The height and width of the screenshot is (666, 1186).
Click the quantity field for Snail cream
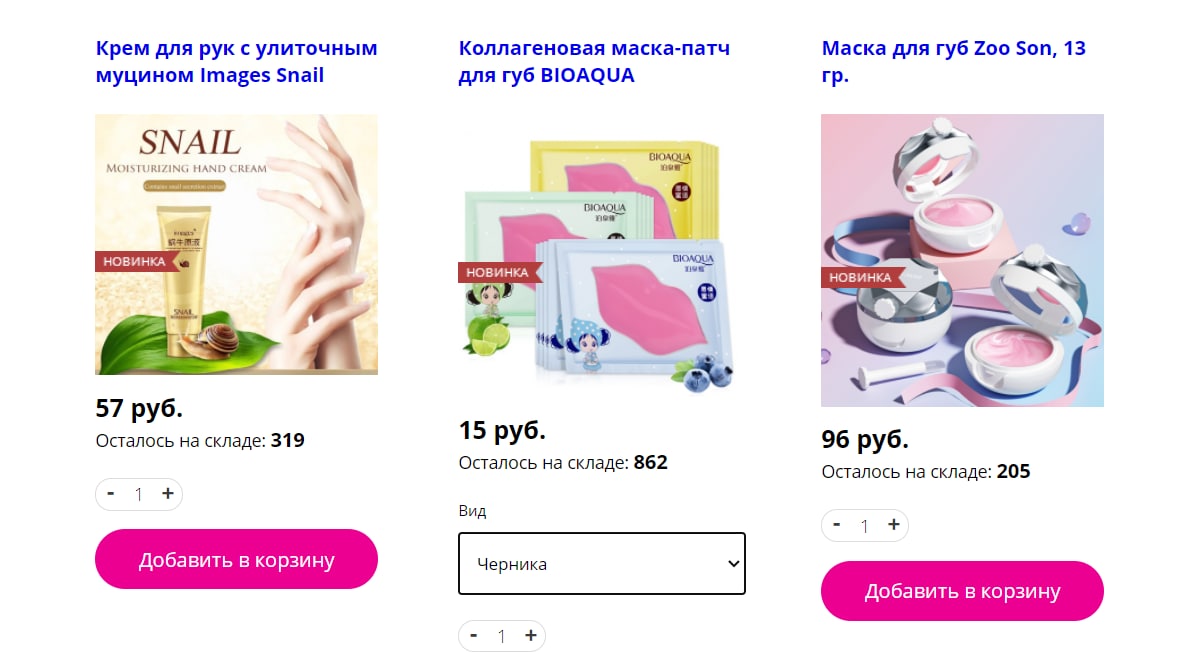click(138, 494)
